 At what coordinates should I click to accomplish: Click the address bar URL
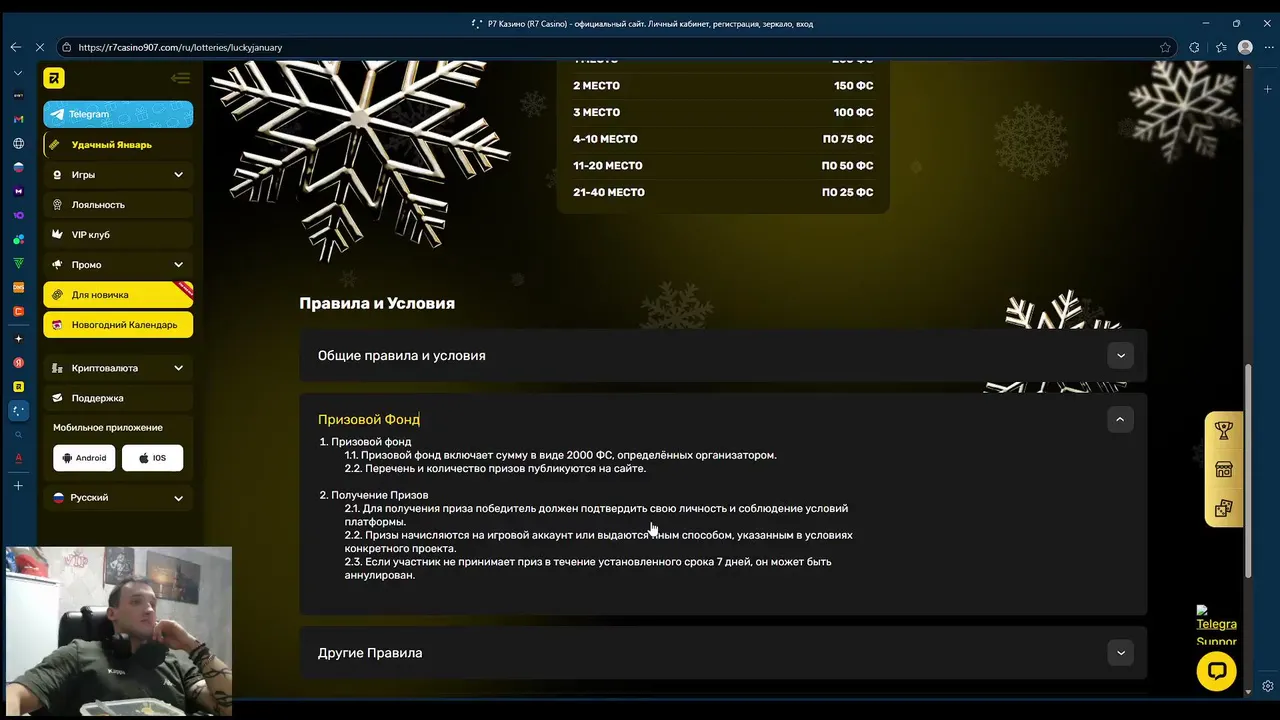pyautogui.click(x=180, y=47)
